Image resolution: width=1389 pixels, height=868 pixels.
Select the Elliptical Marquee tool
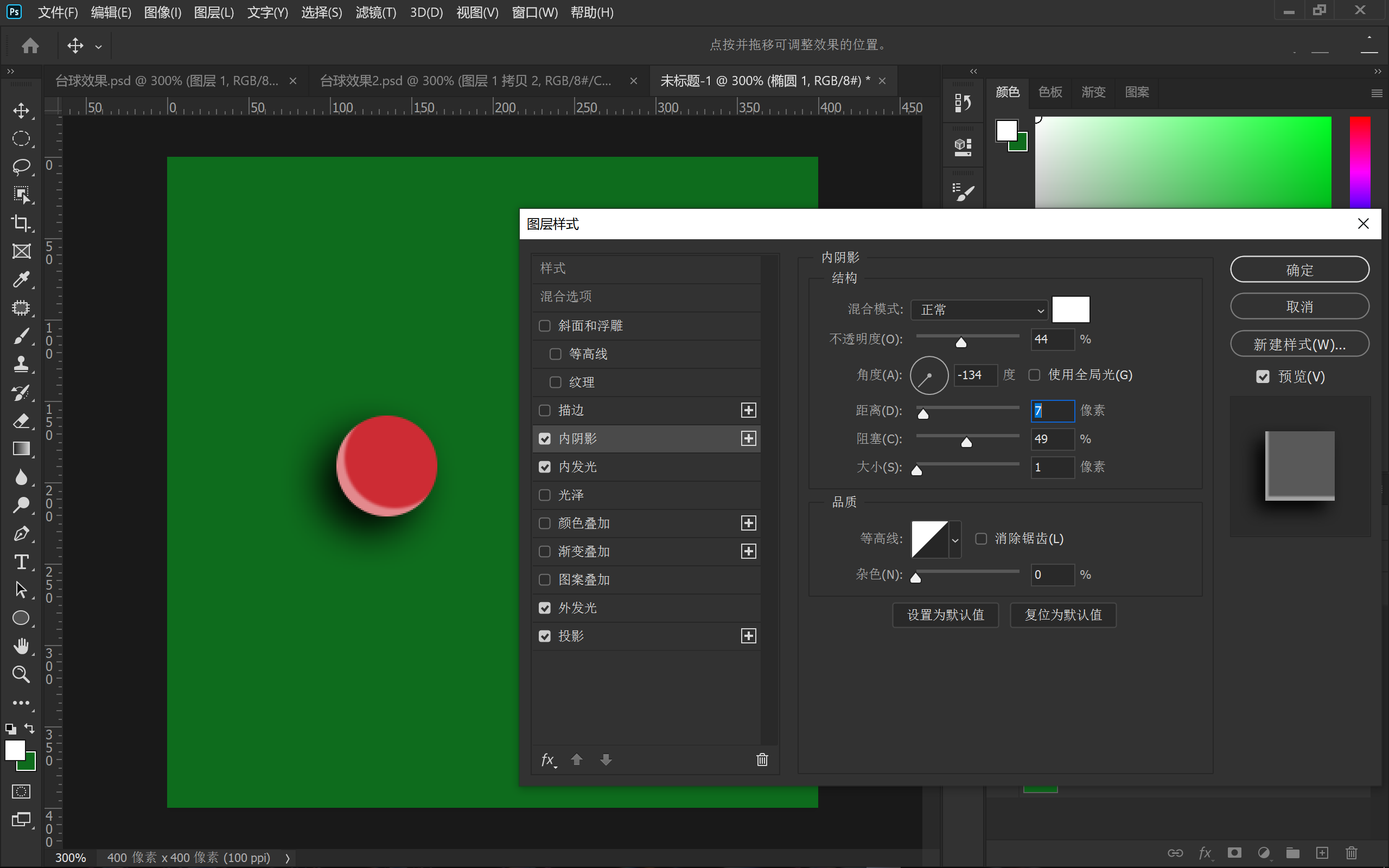[21, 138]
